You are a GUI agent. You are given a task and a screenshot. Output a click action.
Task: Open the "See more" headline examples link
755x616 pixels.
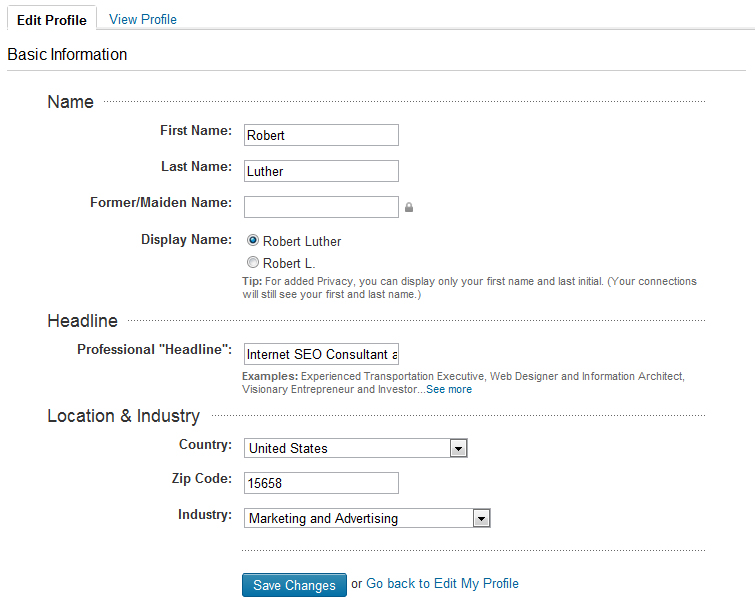click(x=448, y=390)
